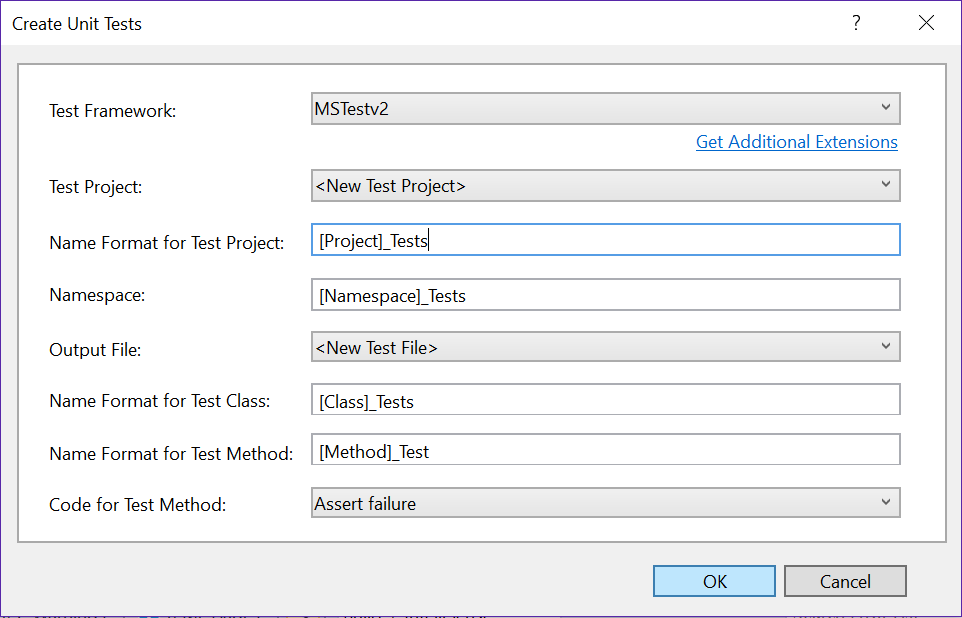
Task: Open the Get Additional Extensions link
Action: coord(796,142)
